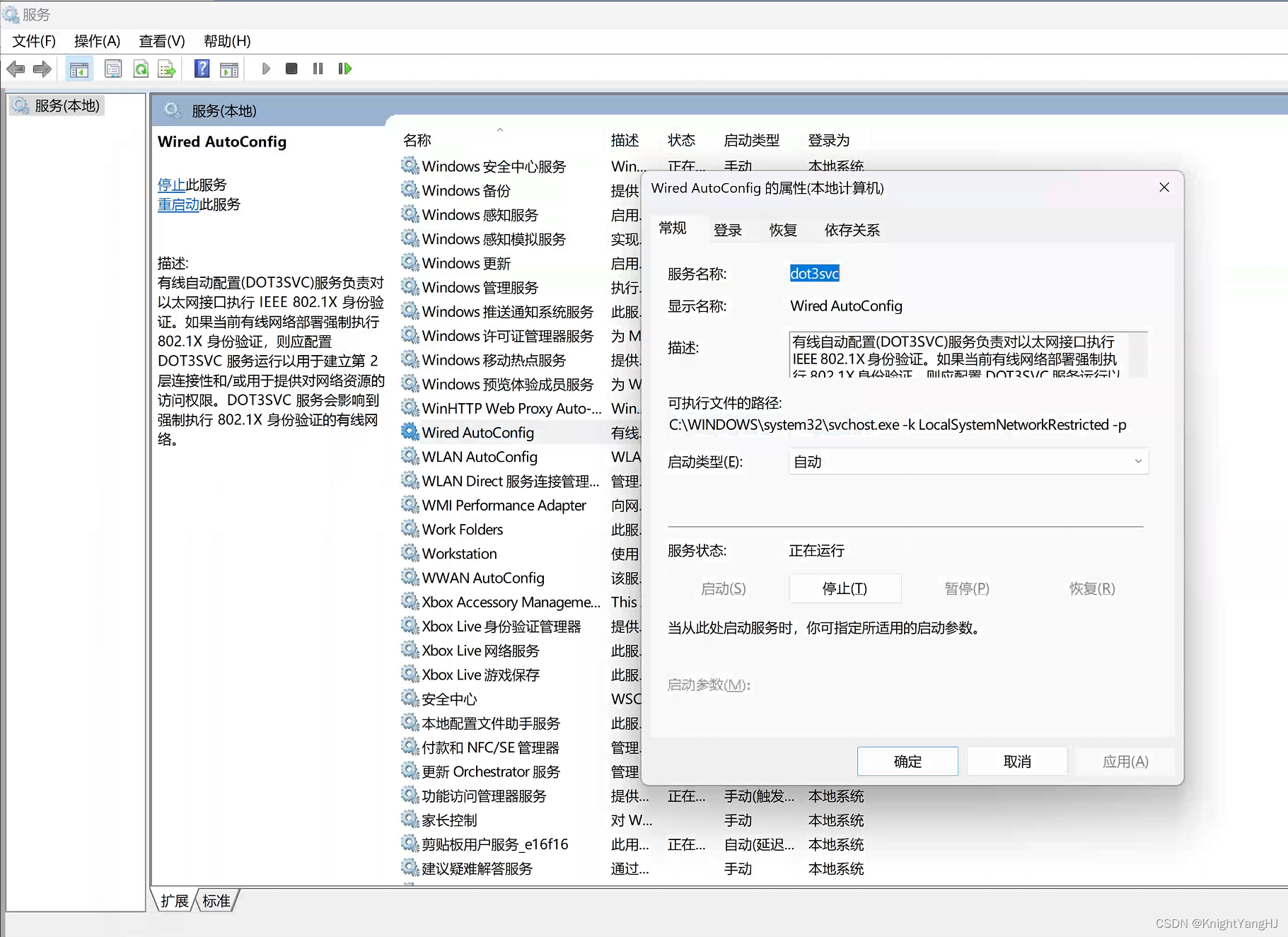Click the Export List toolbar icon

[x=167, y=69]
